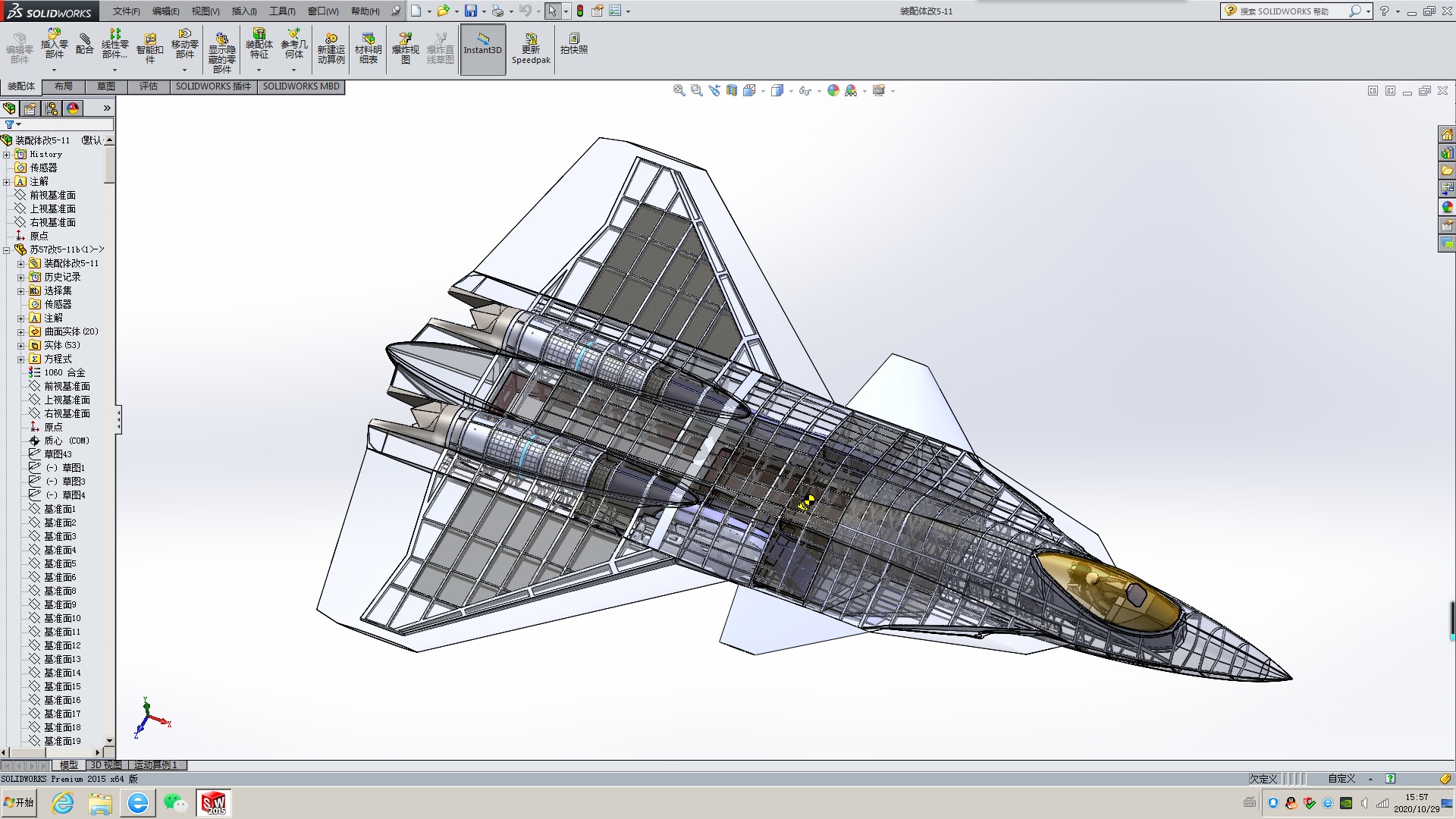The width and height of the screenshot is (1456, 819).
Task: Switch to the 运动算例1 bottom tab
Action: [156, 765]
